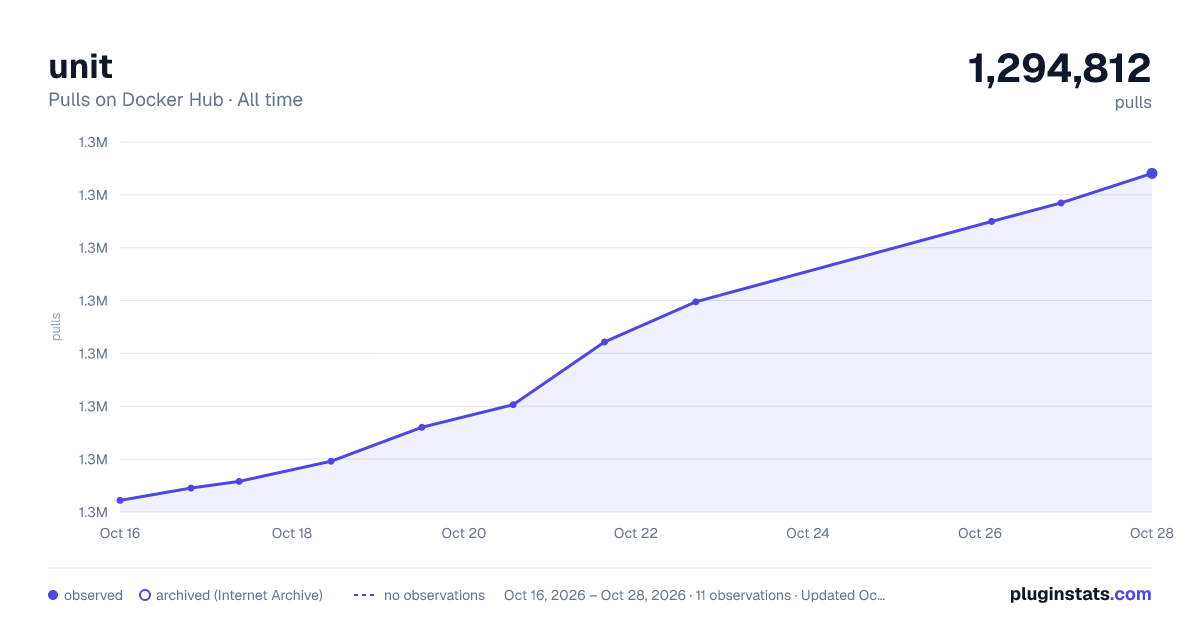1200x630 pixels.
Task: Open the pluginstats.com link
Action: coord(1080,594)
